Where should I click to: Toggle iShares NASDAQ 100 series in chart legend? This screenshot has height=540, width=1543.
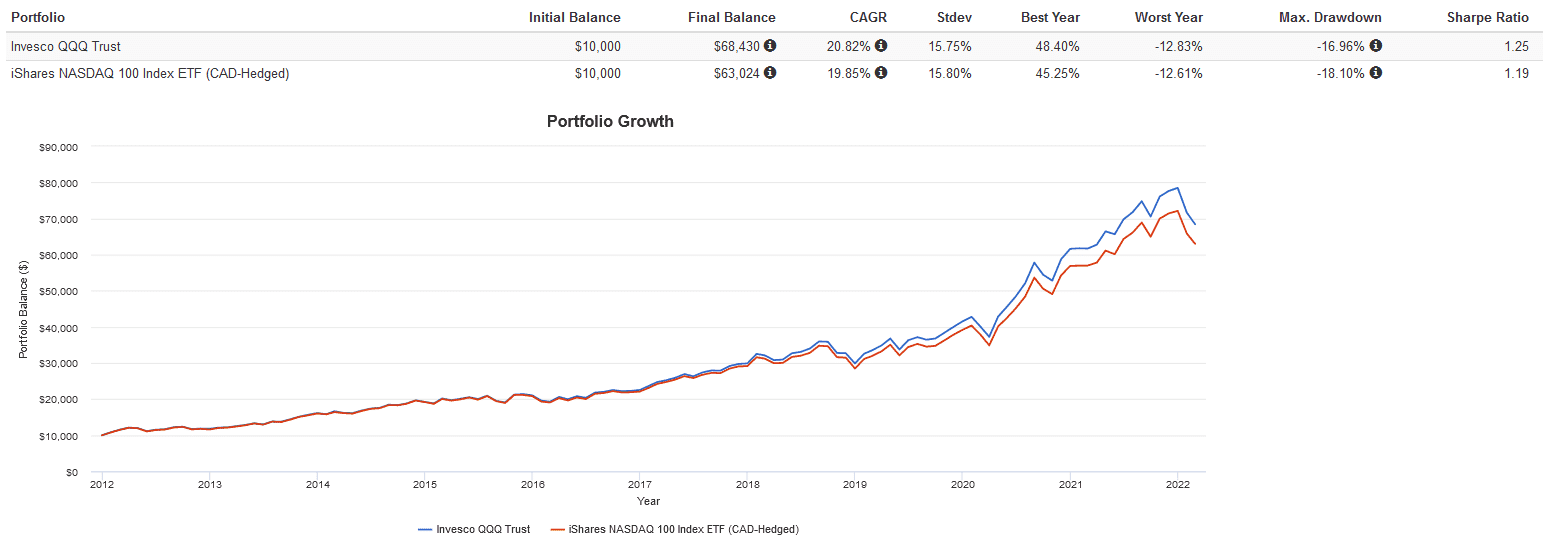click(x=683, y=529)
